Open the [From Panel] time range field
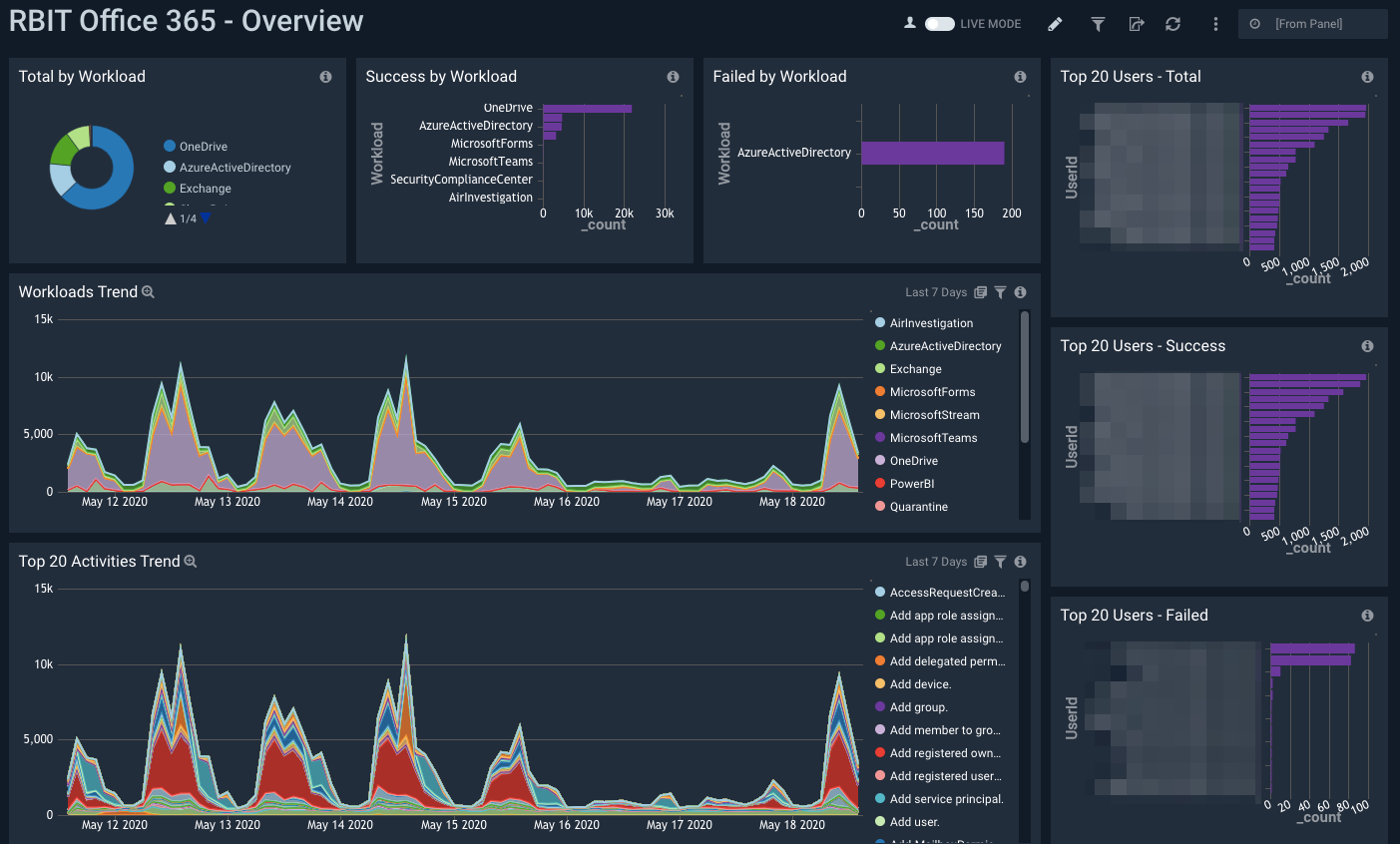1400x844 pixels. [1313, 24]
